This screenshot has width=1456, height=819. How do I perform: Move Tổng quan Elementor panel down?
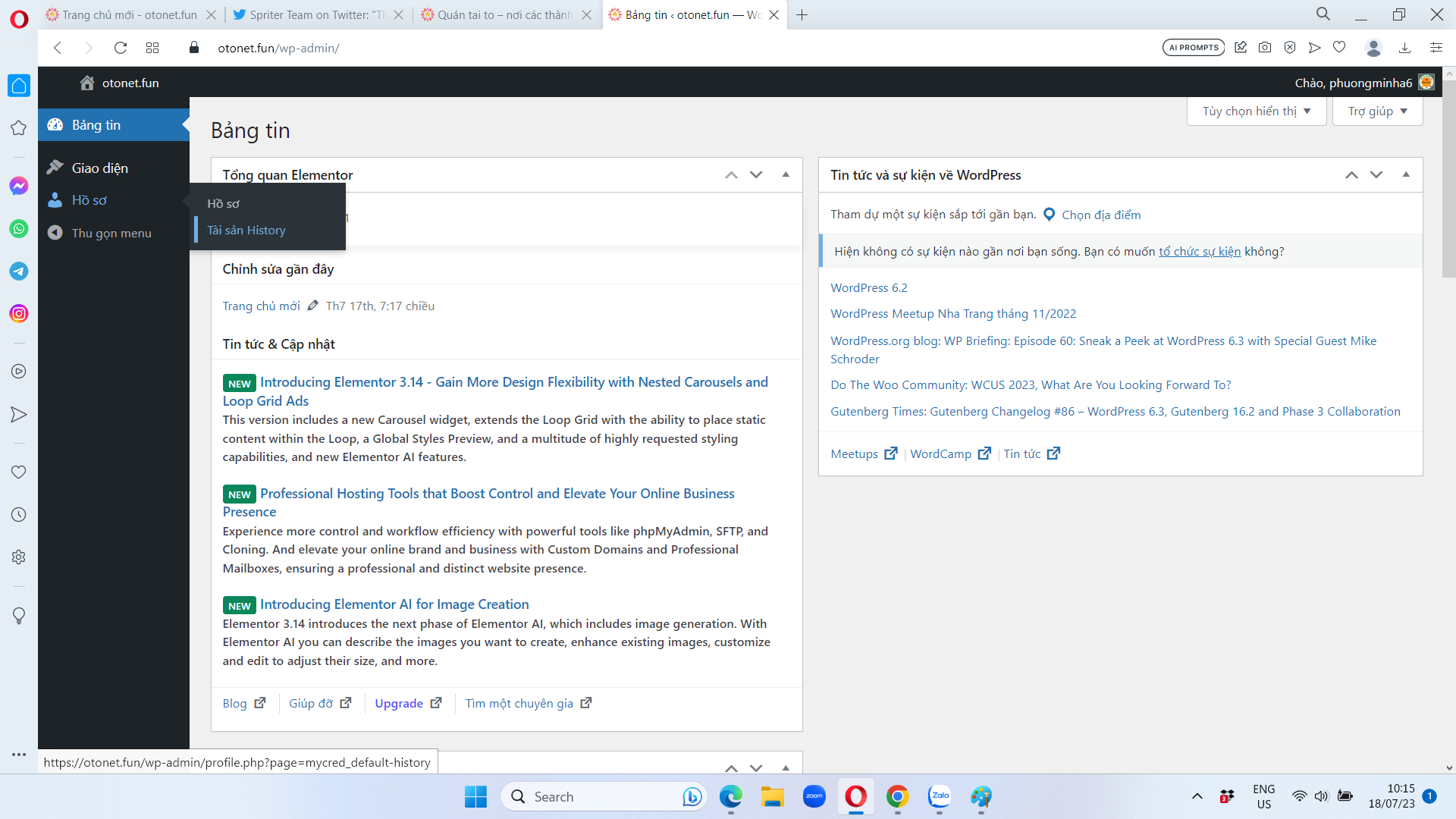pos(756,174)
